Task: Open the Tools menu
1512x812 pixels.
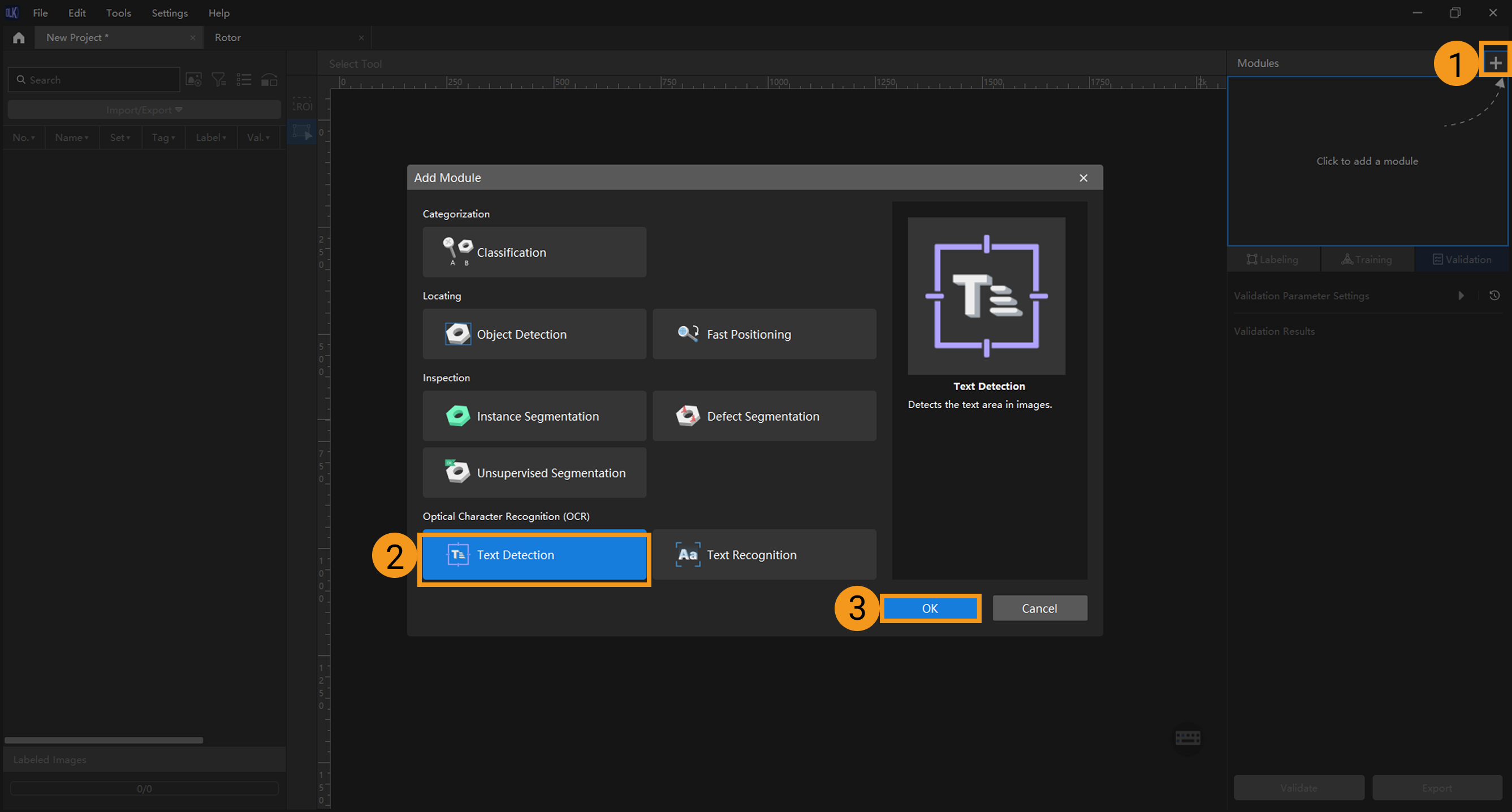Action: [118, 12]
